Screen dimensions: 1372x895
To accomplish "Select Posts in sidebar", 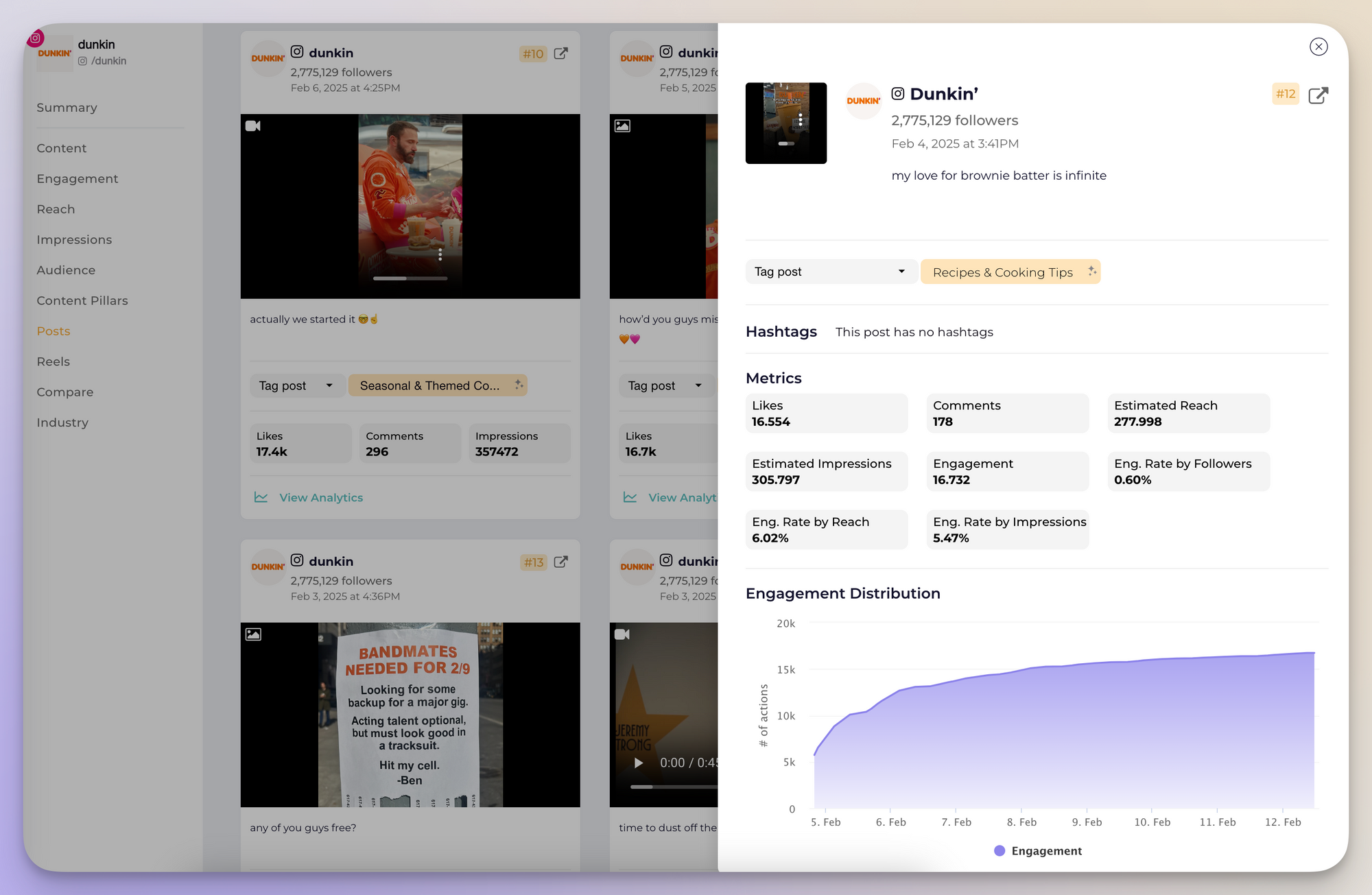I will [x=54, y=331].
